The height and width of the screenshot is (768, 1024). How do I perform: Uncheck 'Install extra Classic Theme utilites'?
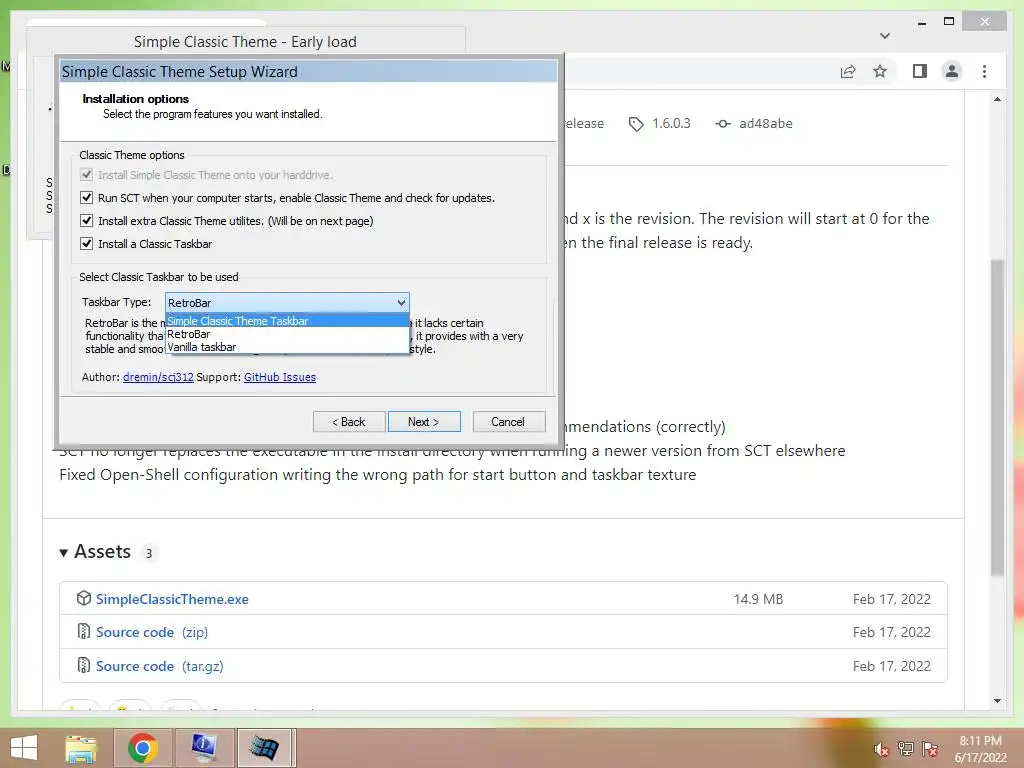pos(86,221)
